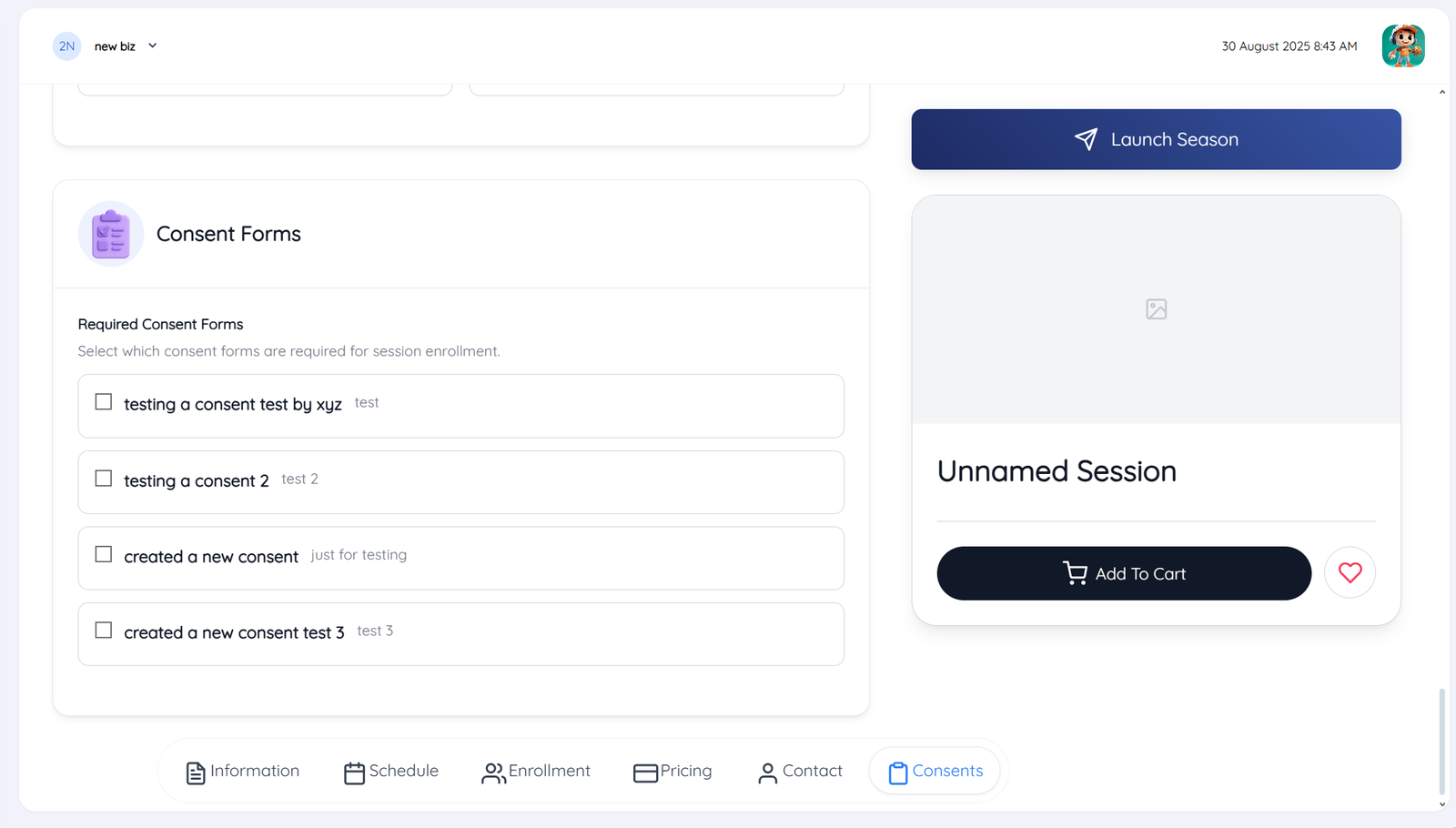1456x828 pixels.
Task: Click the image placeholder icon in preview
Action: pos(1156,309)
